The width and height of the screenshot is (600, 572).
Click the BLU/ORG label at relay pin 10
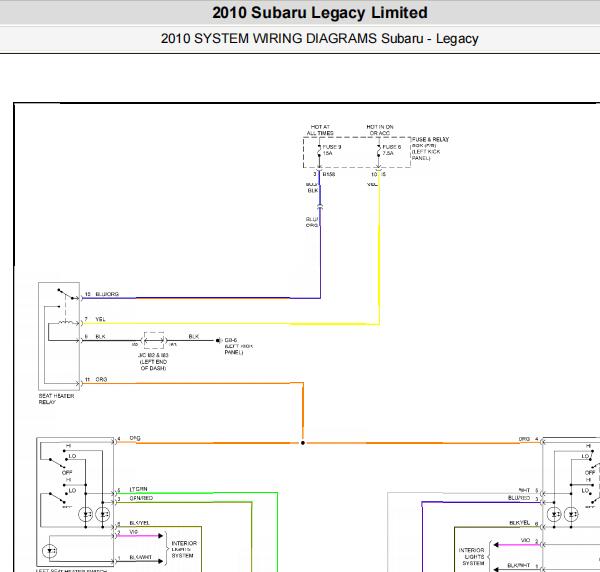[107, 294]
